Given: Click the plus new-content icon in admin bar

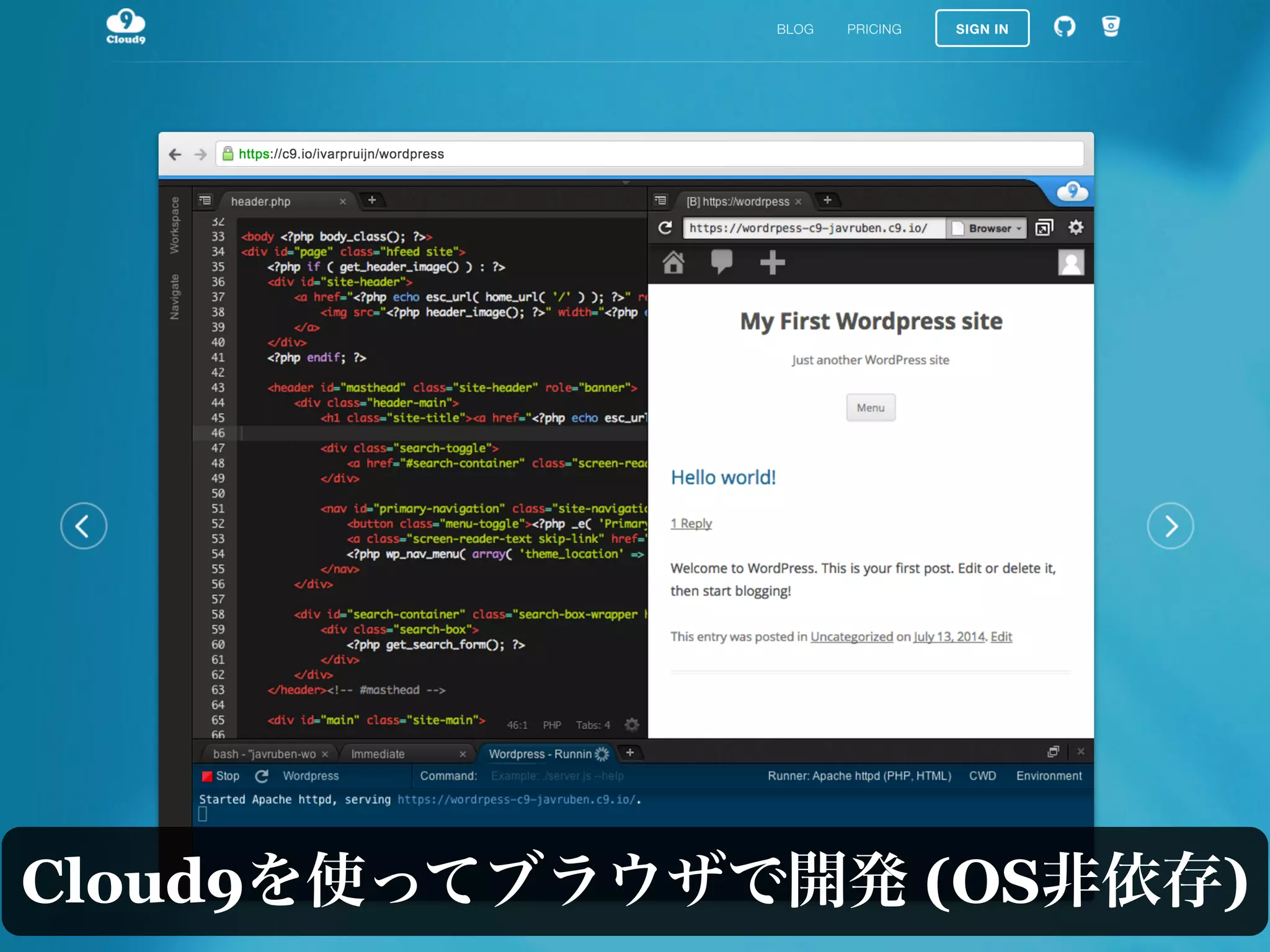Looking at the screenshot, I should click(772, 263).
